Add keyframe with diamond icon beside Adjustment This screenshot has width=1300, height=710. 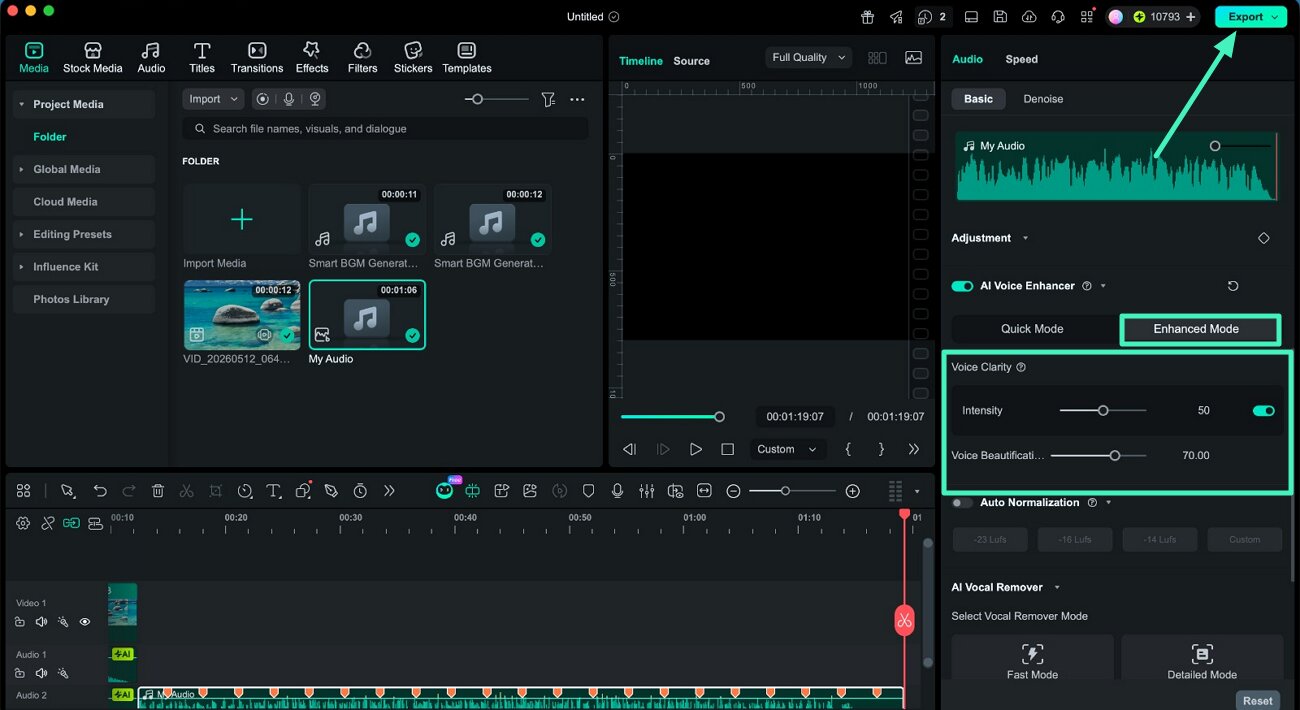pos(1263,238)
